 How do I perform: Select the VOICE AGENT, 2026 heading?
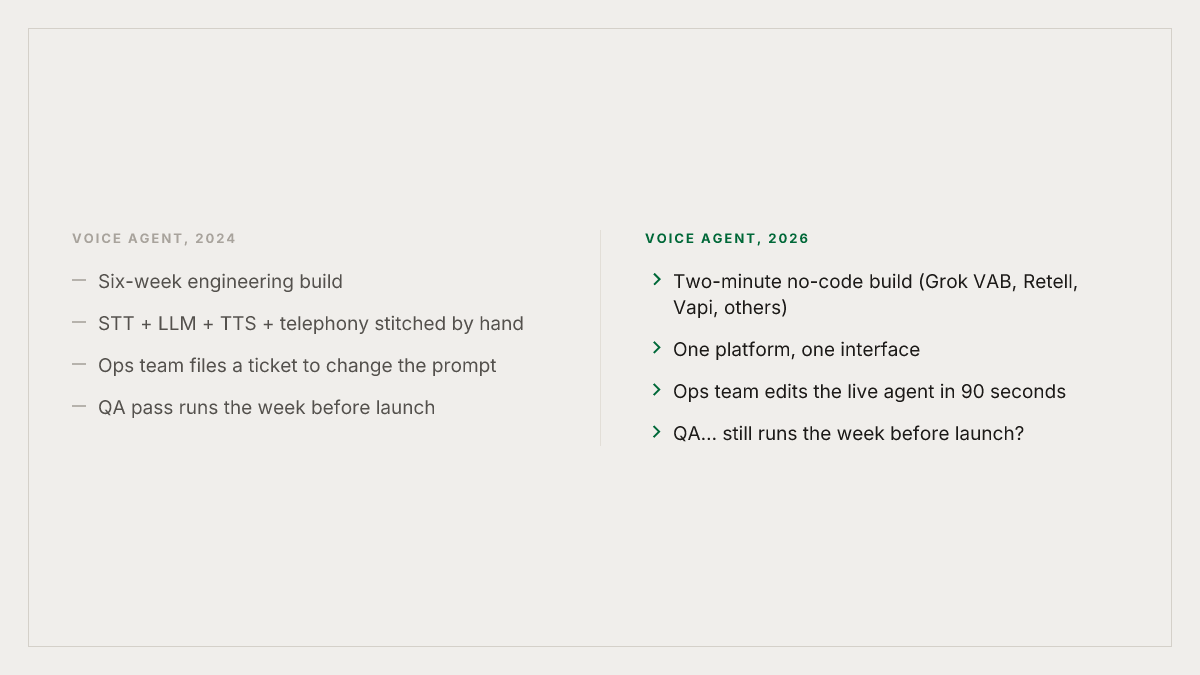(727, 239)
